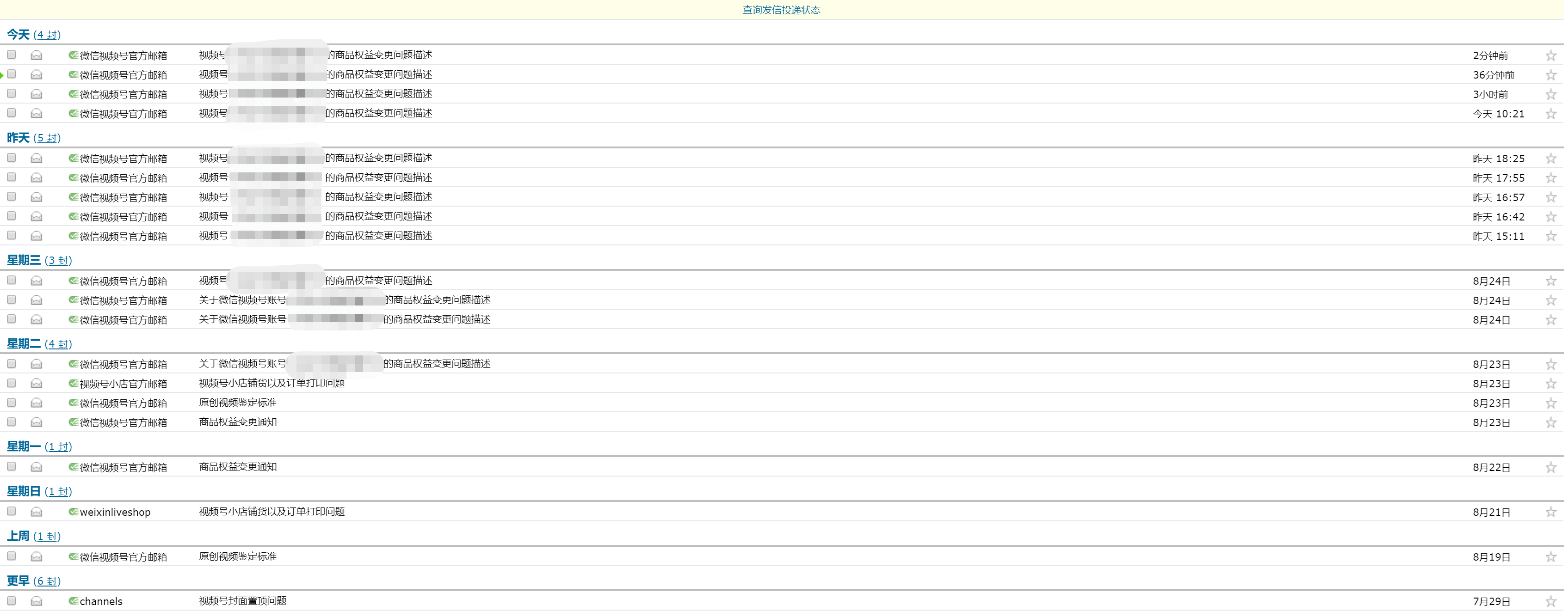Open 视频号封面置顶问题 email
This screenshot has width=1568, height=611.
tap(243, 603)
